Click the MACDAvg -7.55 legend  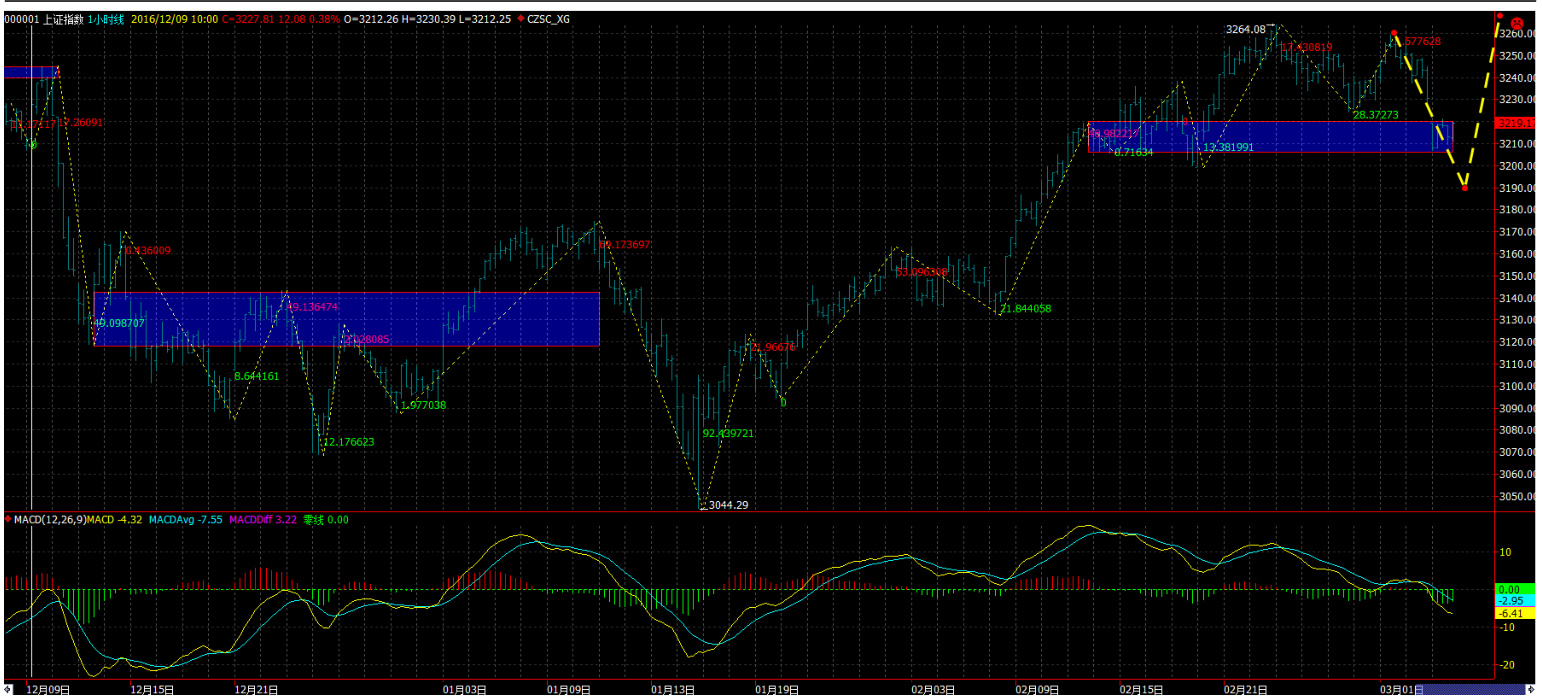[x=187, y=520]
